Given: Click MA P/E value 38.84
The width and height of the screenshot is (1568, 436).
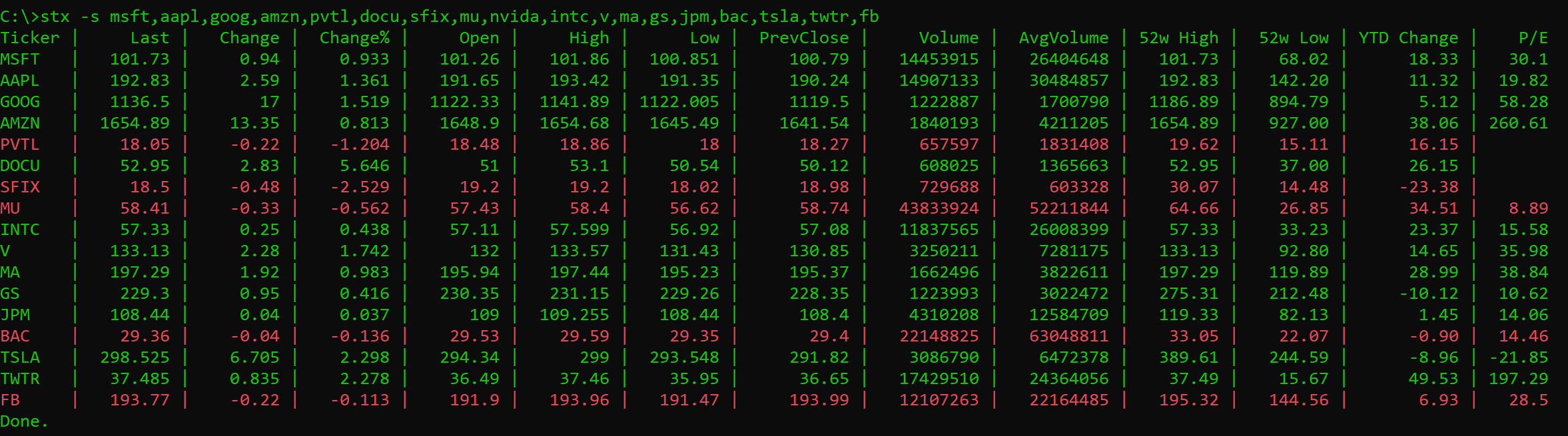Looking at the screenshot, I should (x=1523, y=272).
